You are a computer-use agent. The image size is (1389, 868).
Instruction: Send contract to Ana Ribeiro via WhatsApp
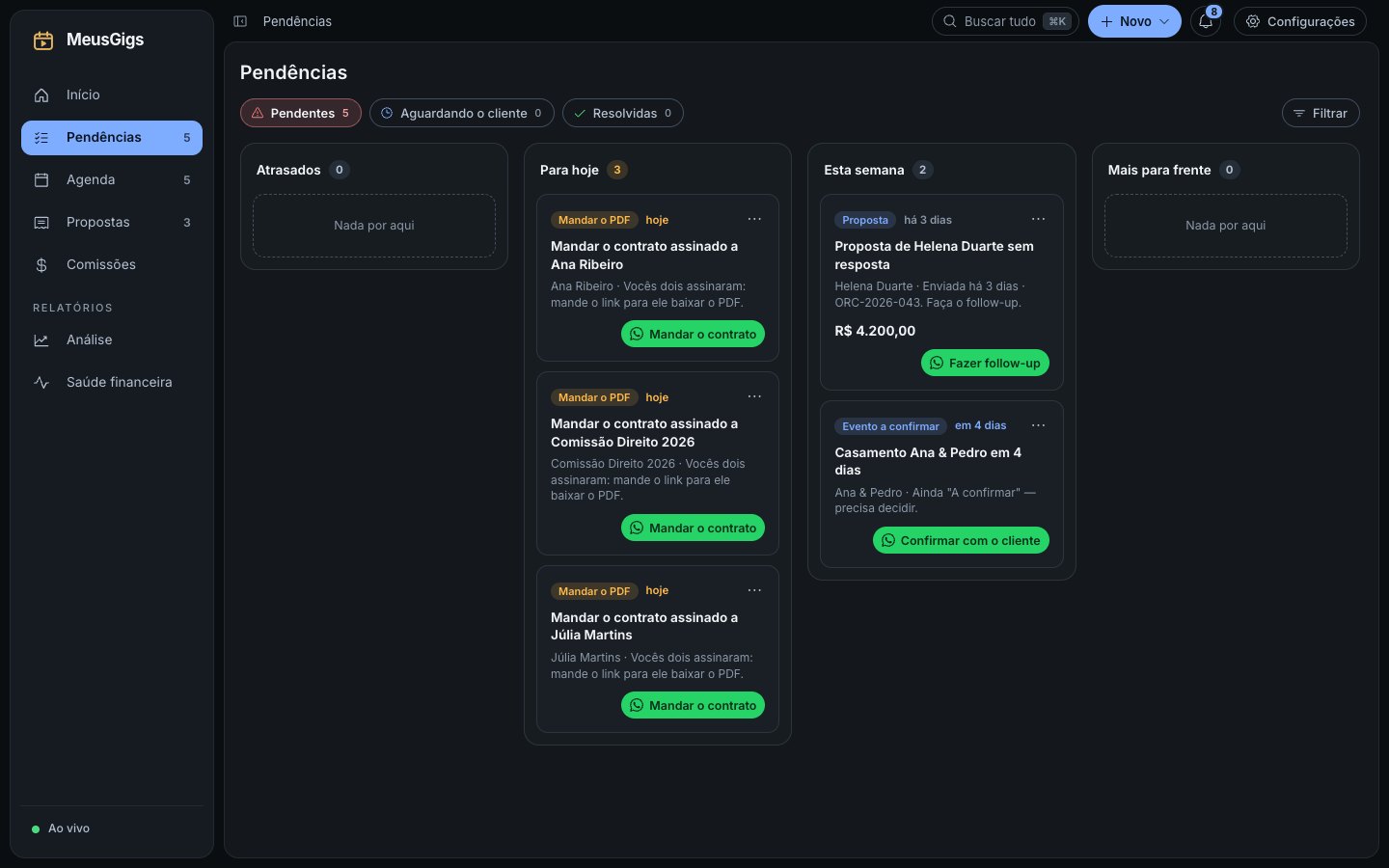[x=693, y=334]
